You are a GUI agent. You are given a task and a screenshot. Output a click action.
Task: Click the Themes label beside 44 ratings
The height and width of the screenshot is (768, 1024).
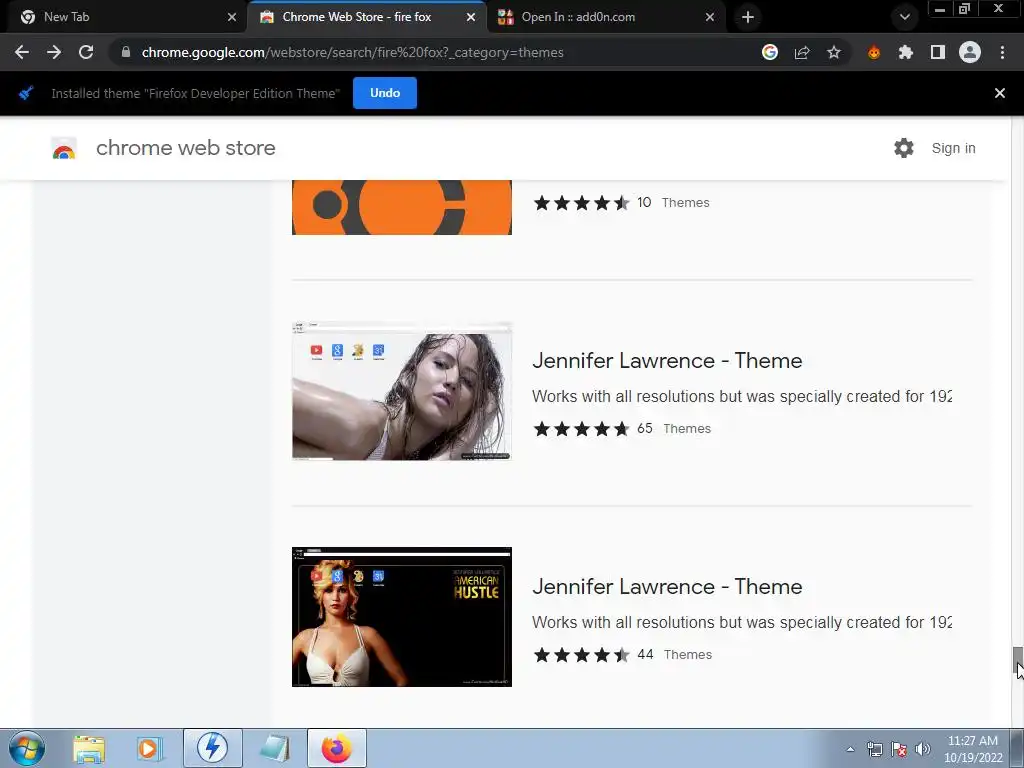(688, 654)
